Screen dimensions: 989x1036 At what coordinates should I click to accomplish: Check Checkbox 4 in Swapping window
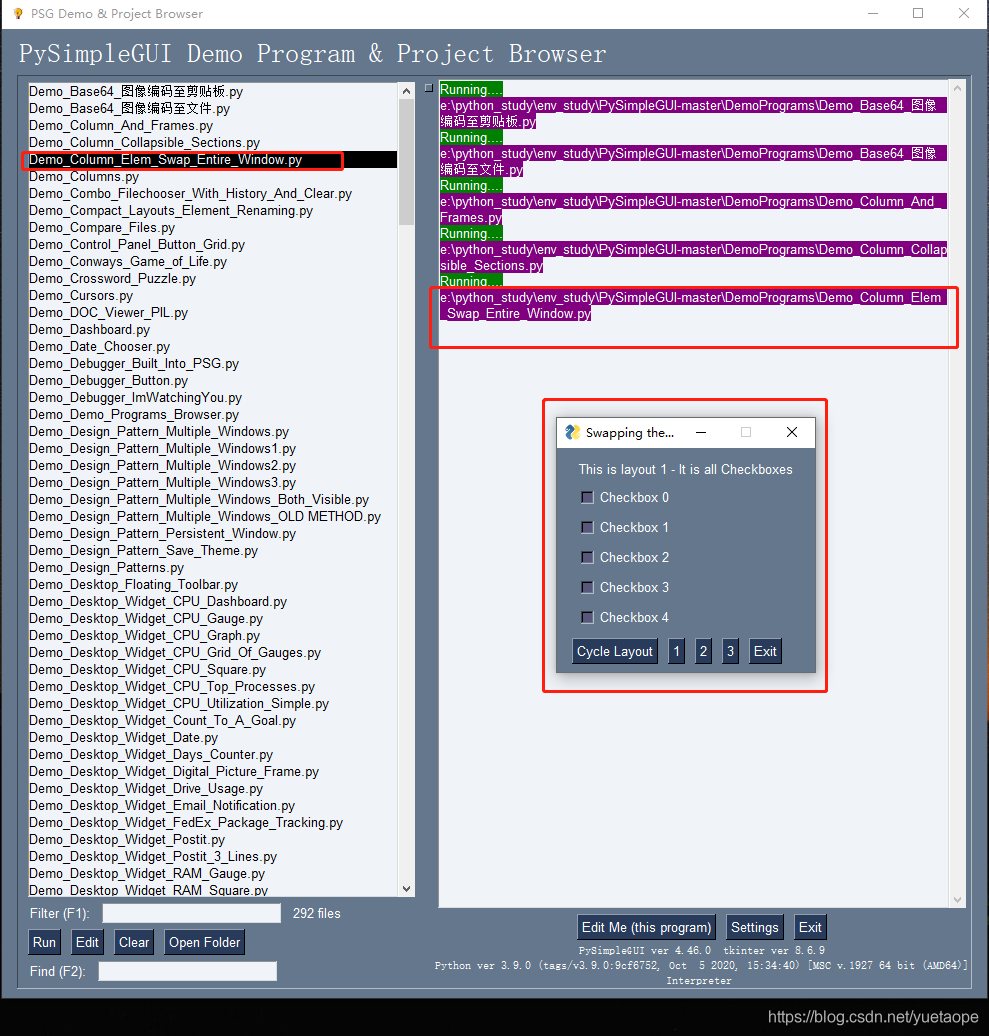(587, 618)
